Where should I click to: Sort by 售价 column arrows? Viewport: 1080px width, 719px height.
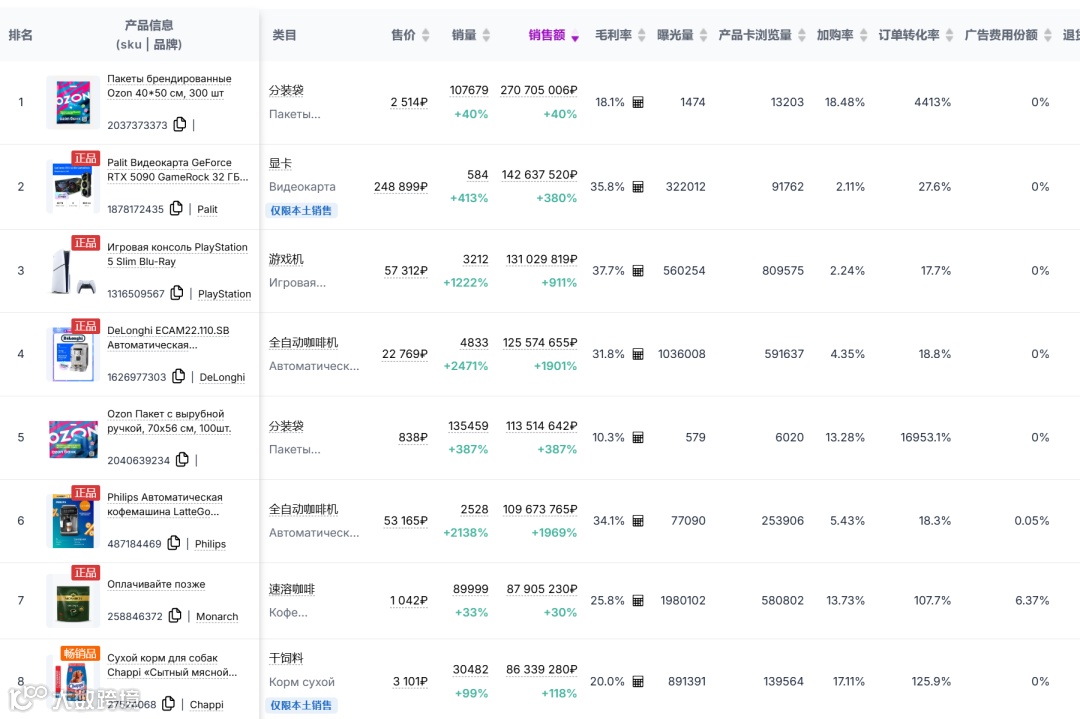(426, 35)
